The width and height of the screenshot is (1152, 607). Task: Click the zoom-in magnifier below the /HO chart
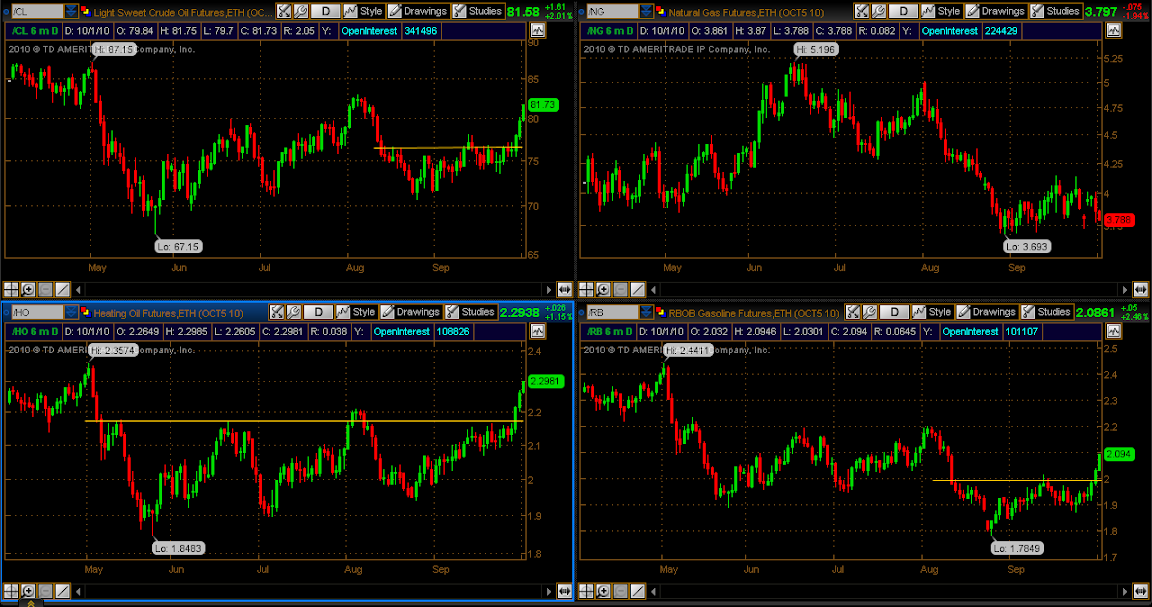pyautogui.click(x=28, y=590)
